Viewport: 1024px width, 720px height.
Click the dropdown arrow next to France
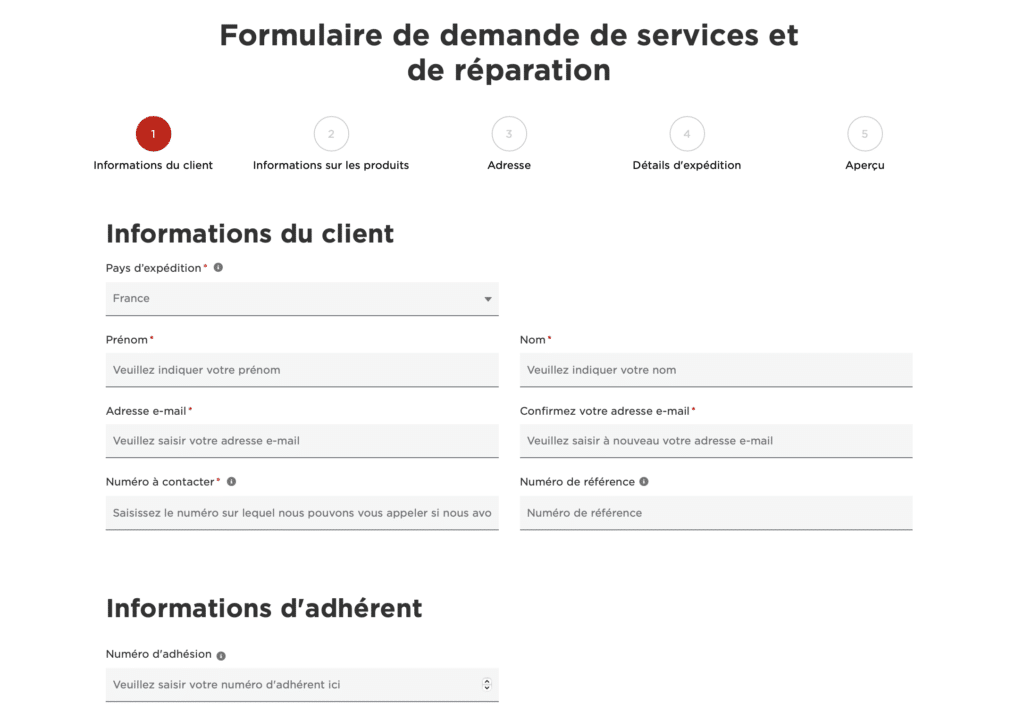coord(487,298)
